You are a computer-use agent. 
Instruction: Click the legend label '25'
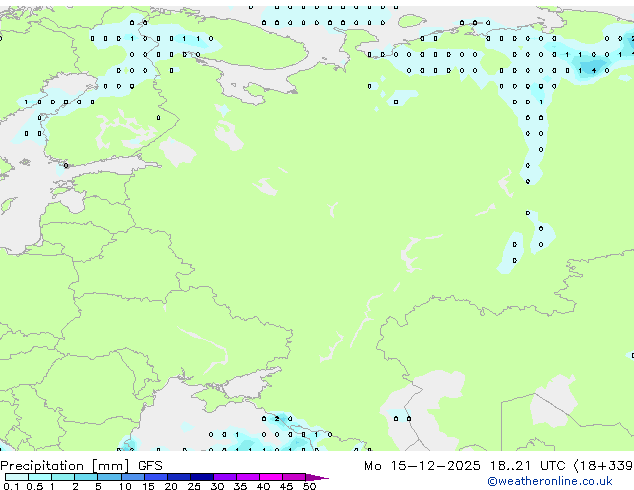click(194, 486)
